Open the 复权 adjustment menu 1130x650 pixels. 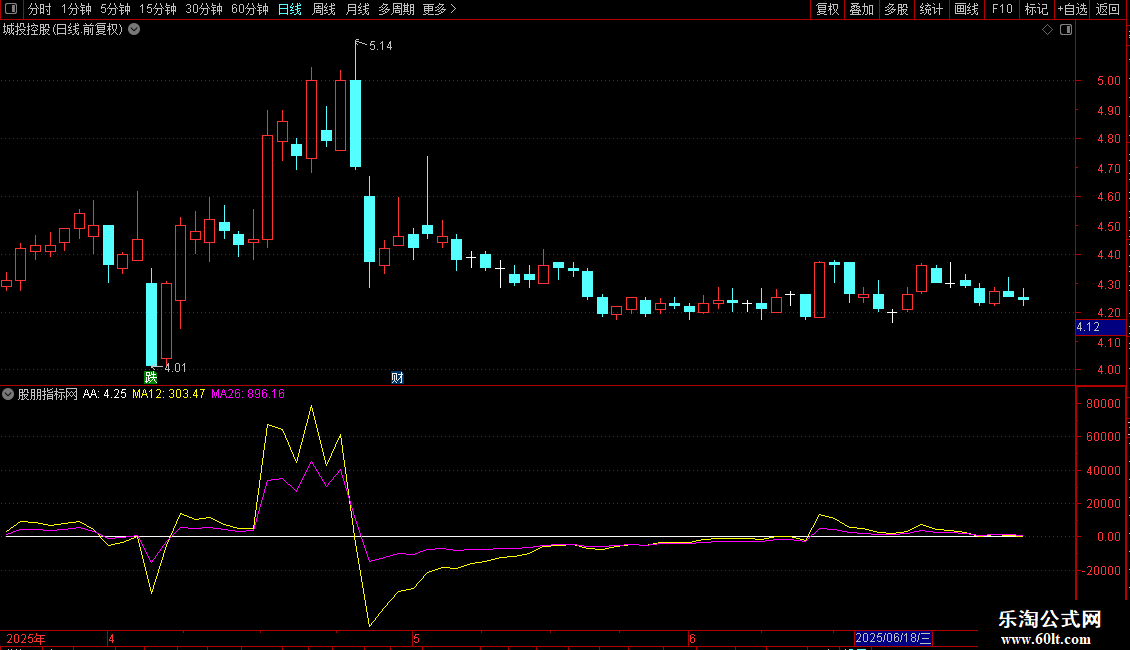pos(827,9)
